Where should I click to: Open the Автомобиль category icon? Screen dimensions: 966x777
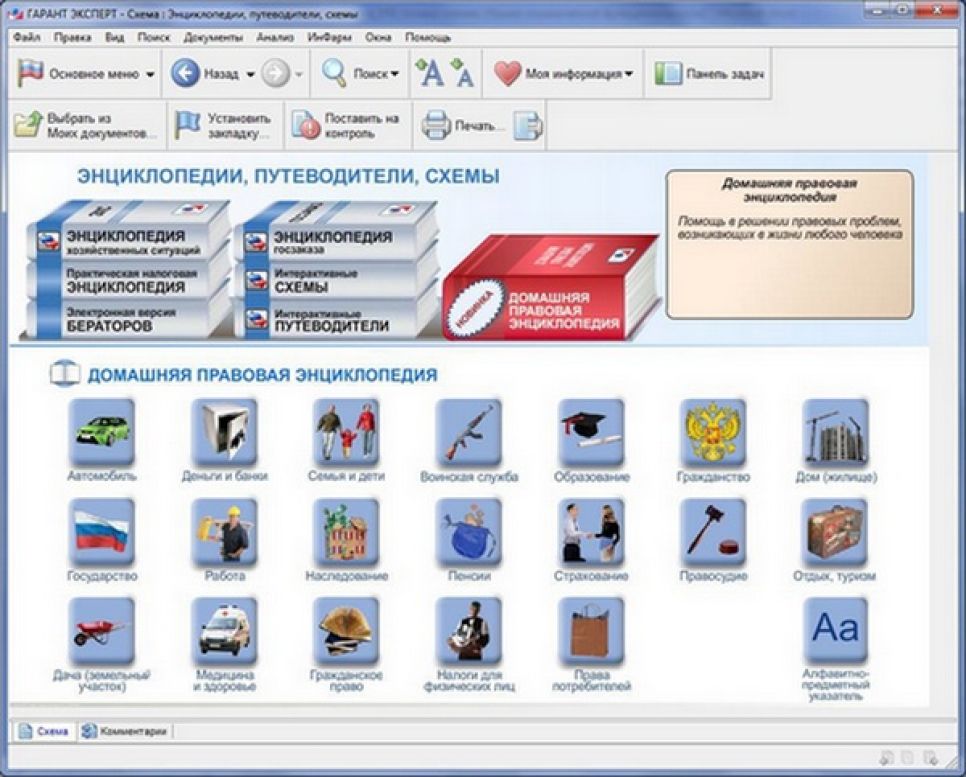tap(102, 431)
